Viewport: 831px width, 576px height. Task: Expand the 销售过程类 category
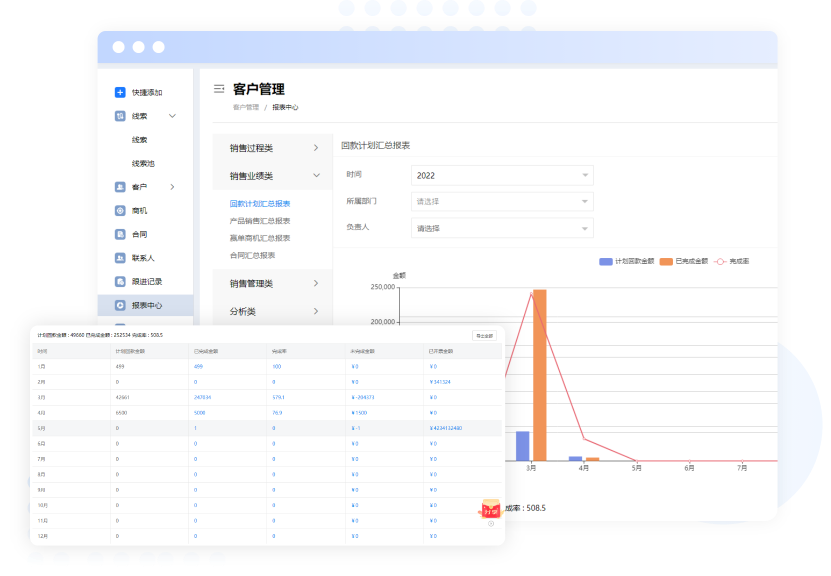(273, 148)
